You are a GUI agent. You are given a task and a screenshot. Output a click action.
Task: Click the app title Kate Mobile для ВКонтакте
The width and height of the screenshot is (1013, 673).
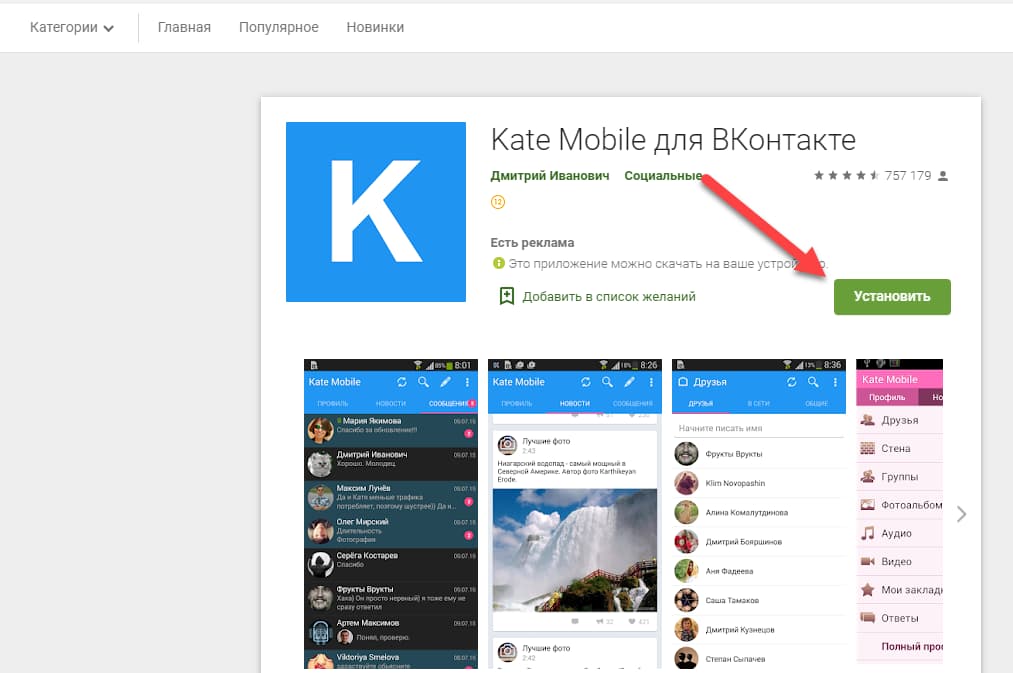coord(673,140)
